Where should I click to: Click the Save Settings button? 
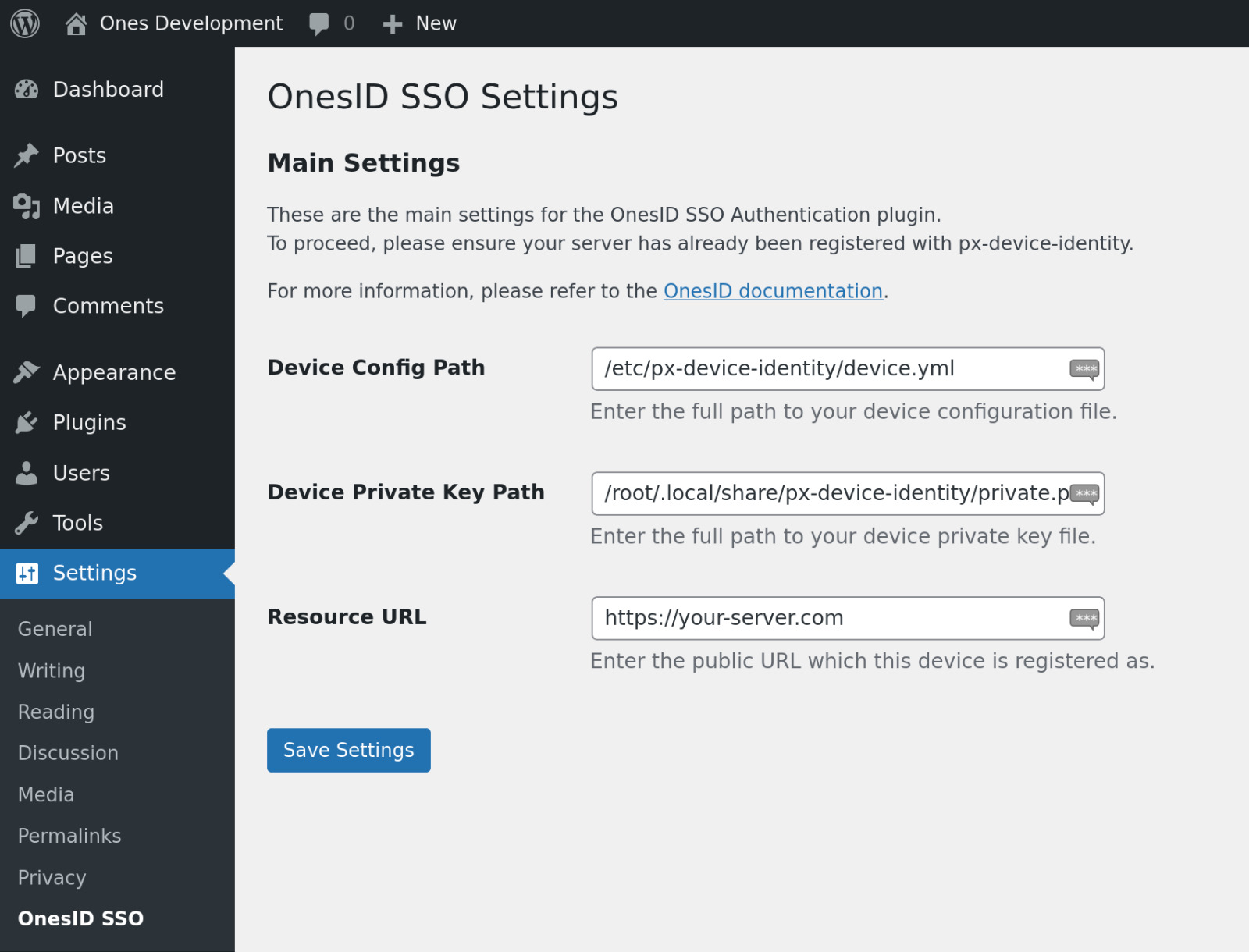349,751
